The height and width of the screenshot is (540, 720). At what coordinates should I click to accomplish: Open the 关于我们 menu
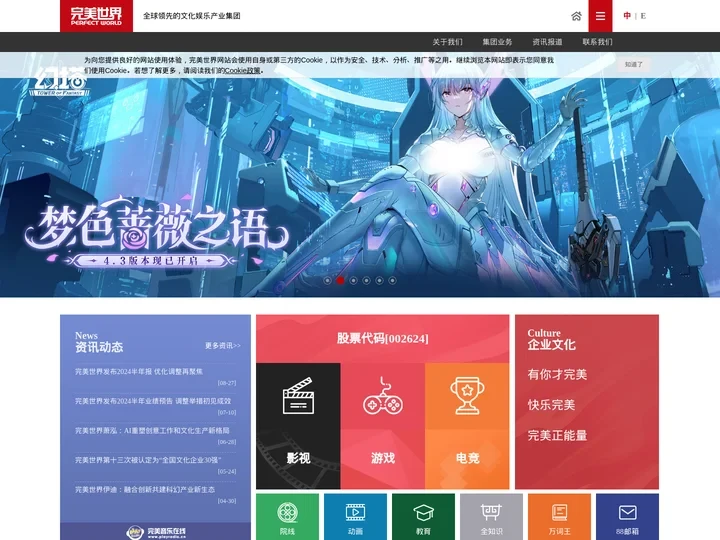[447, 42]
